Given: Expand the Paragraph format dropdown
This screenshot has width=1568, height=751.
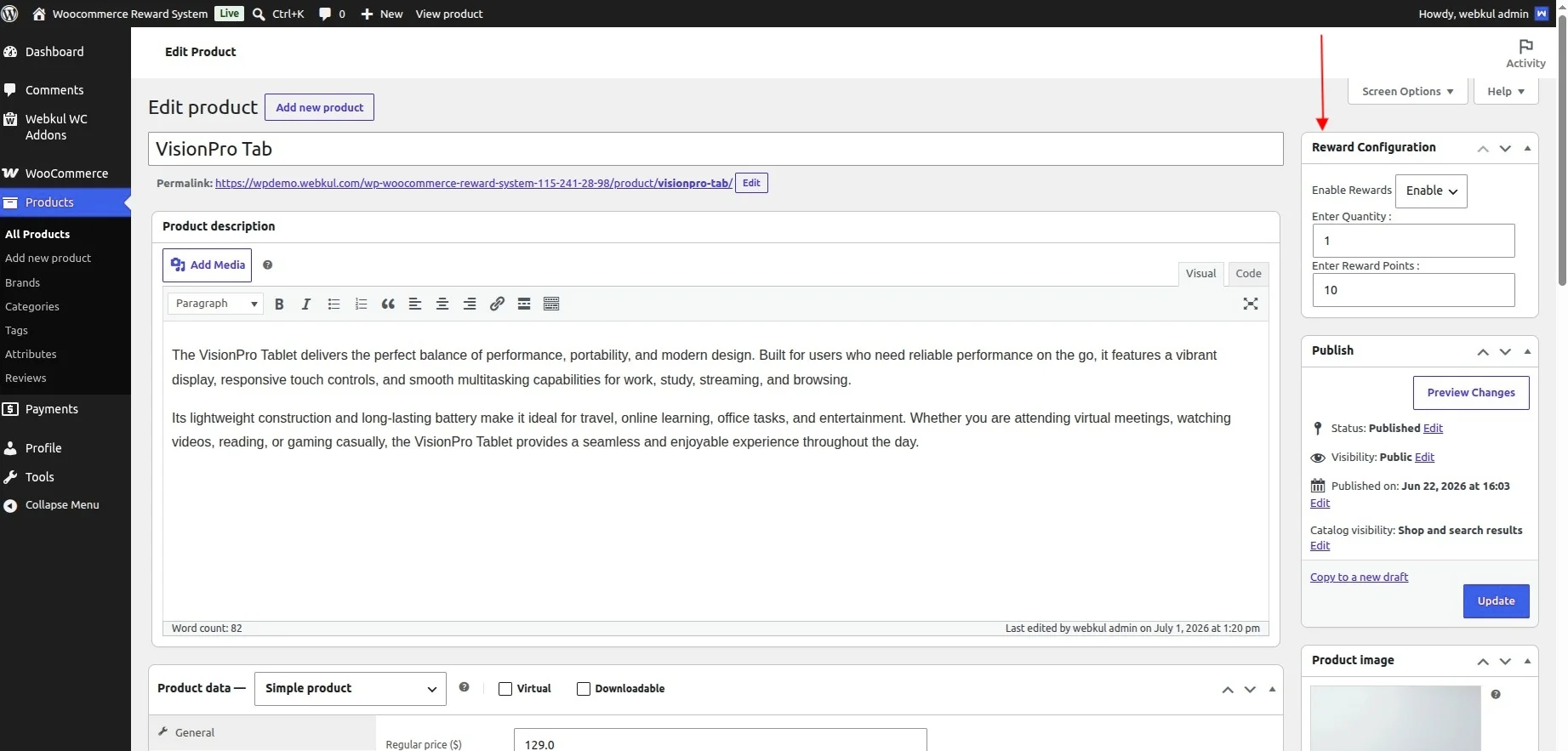Looking at the screenshot, I should tap(215, 304).
